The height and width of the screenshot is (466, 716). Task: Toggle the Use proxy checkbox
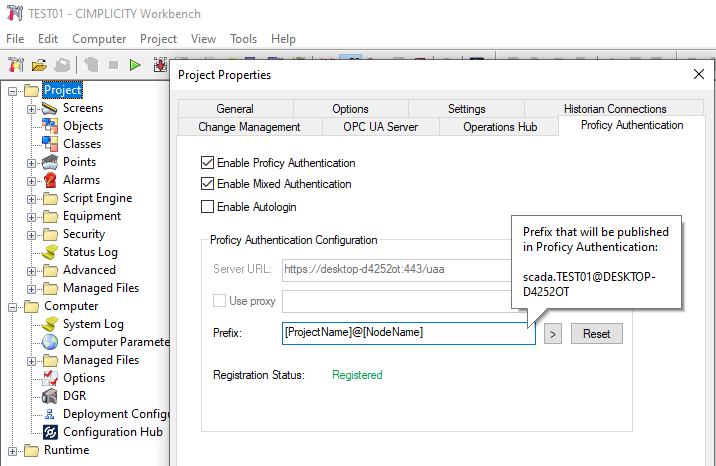pos(219,301)
